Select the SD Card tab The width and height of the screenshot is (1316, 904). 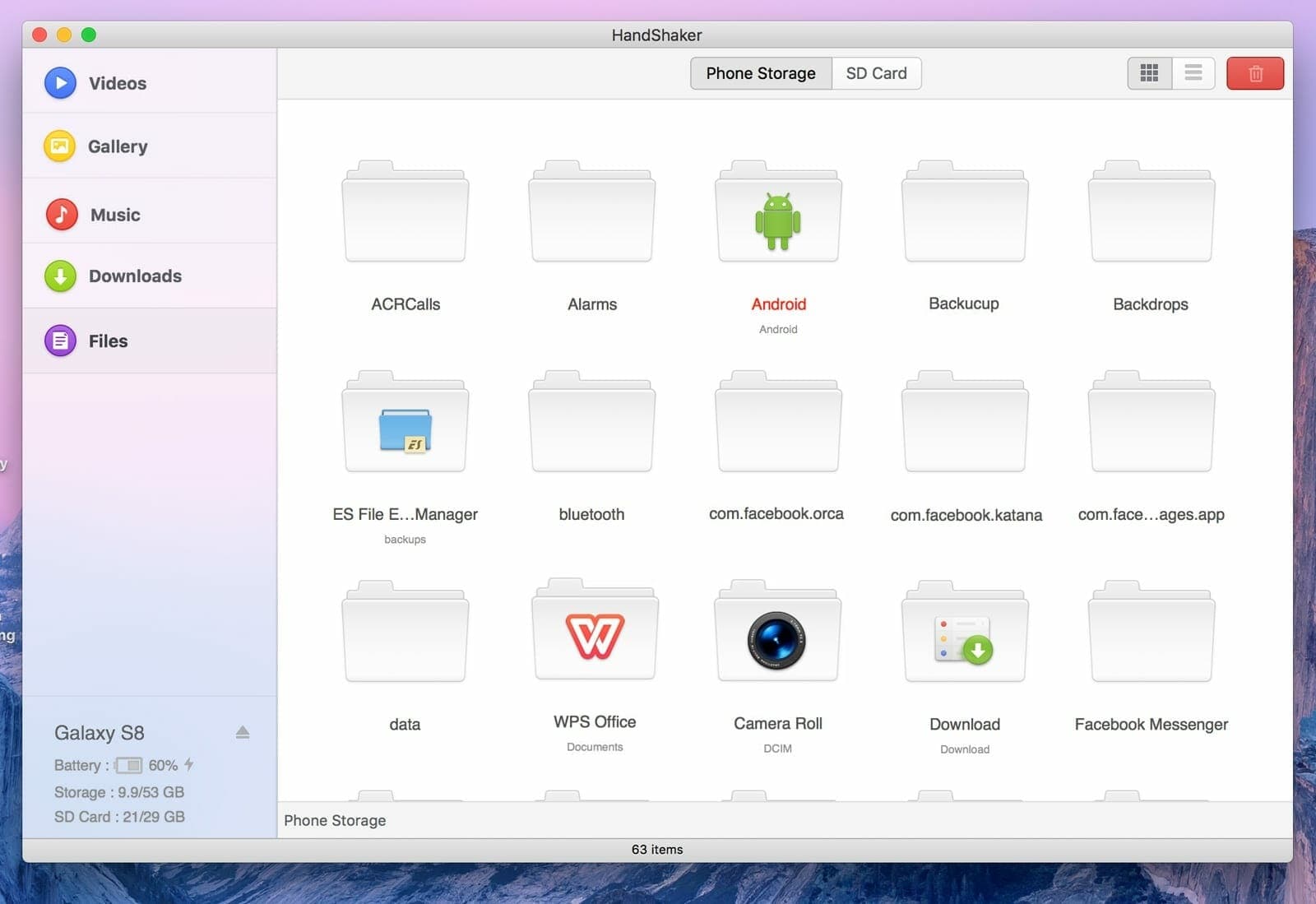tap(876, 73)
